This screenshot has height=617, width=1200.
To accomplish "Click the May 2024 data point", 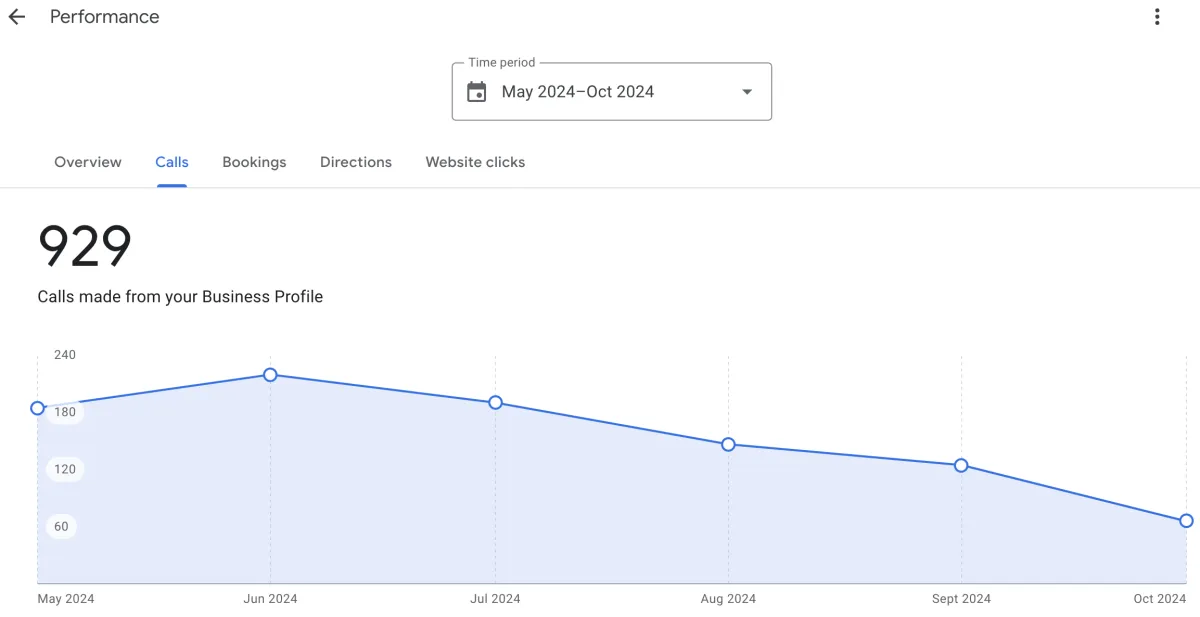I will click(38, 408).
